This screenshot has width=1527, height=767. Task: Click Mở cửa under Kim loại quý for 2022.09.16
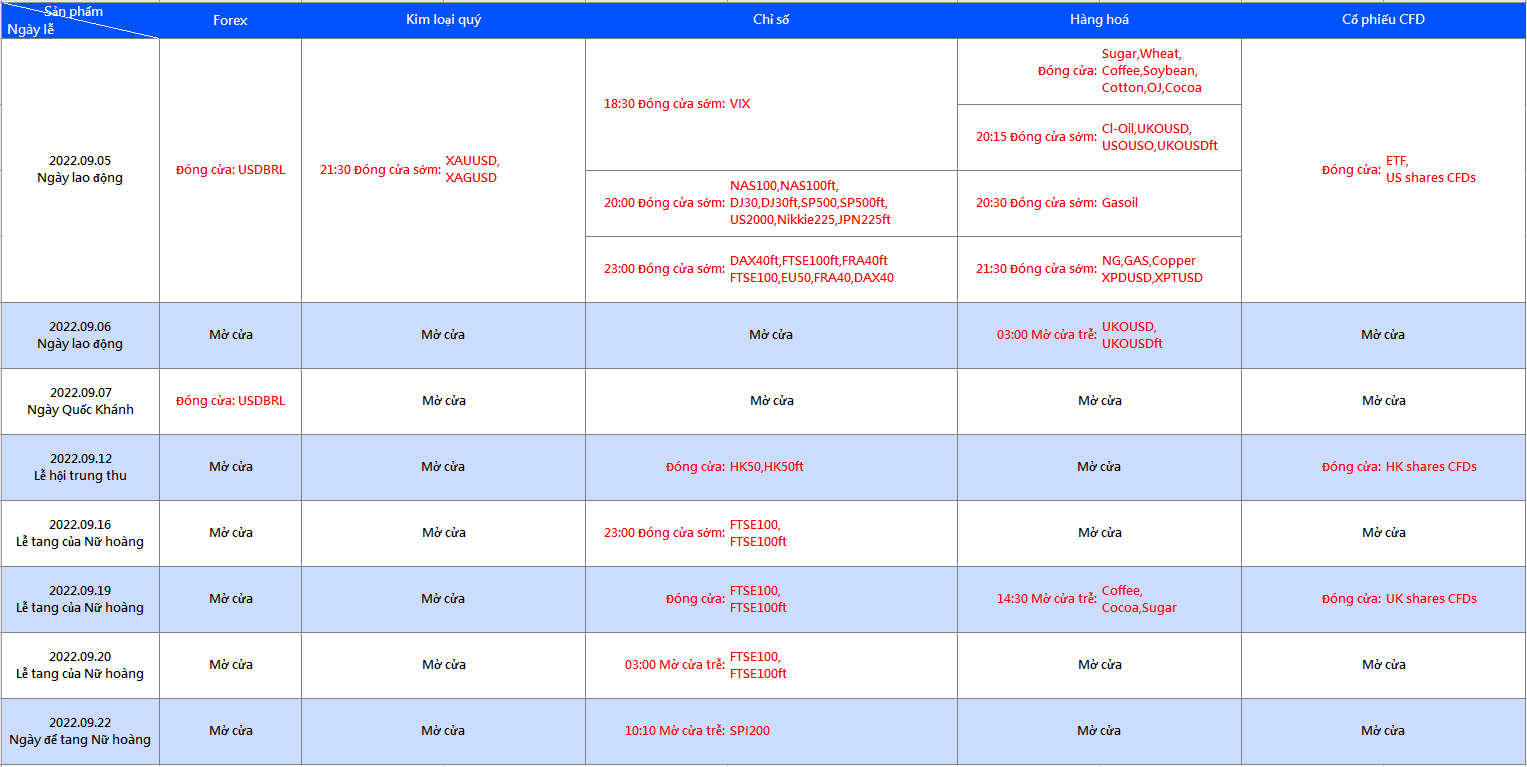pos(443,533)
